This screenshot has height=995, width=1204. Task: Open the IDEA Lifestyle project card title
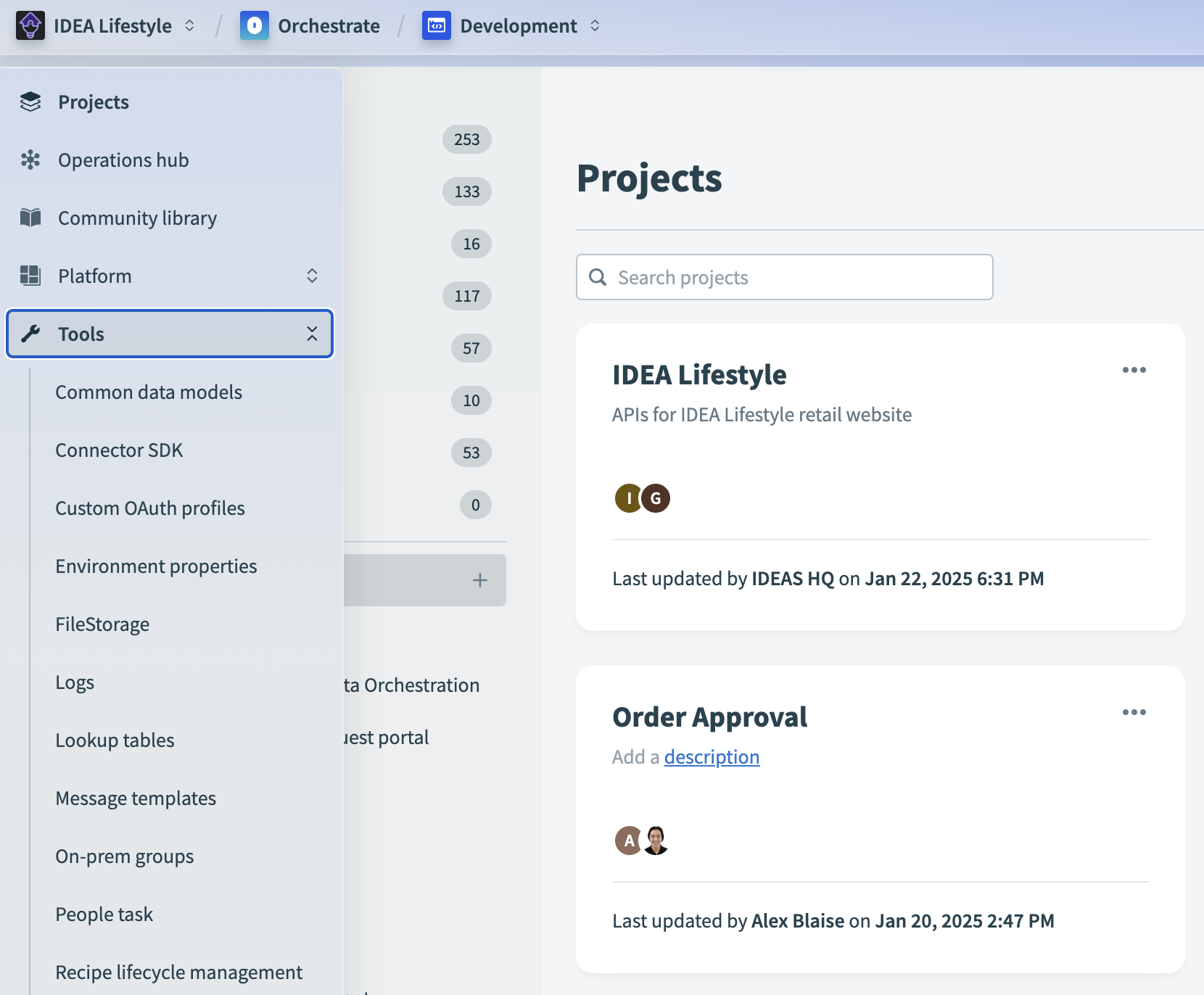(699, 375)
